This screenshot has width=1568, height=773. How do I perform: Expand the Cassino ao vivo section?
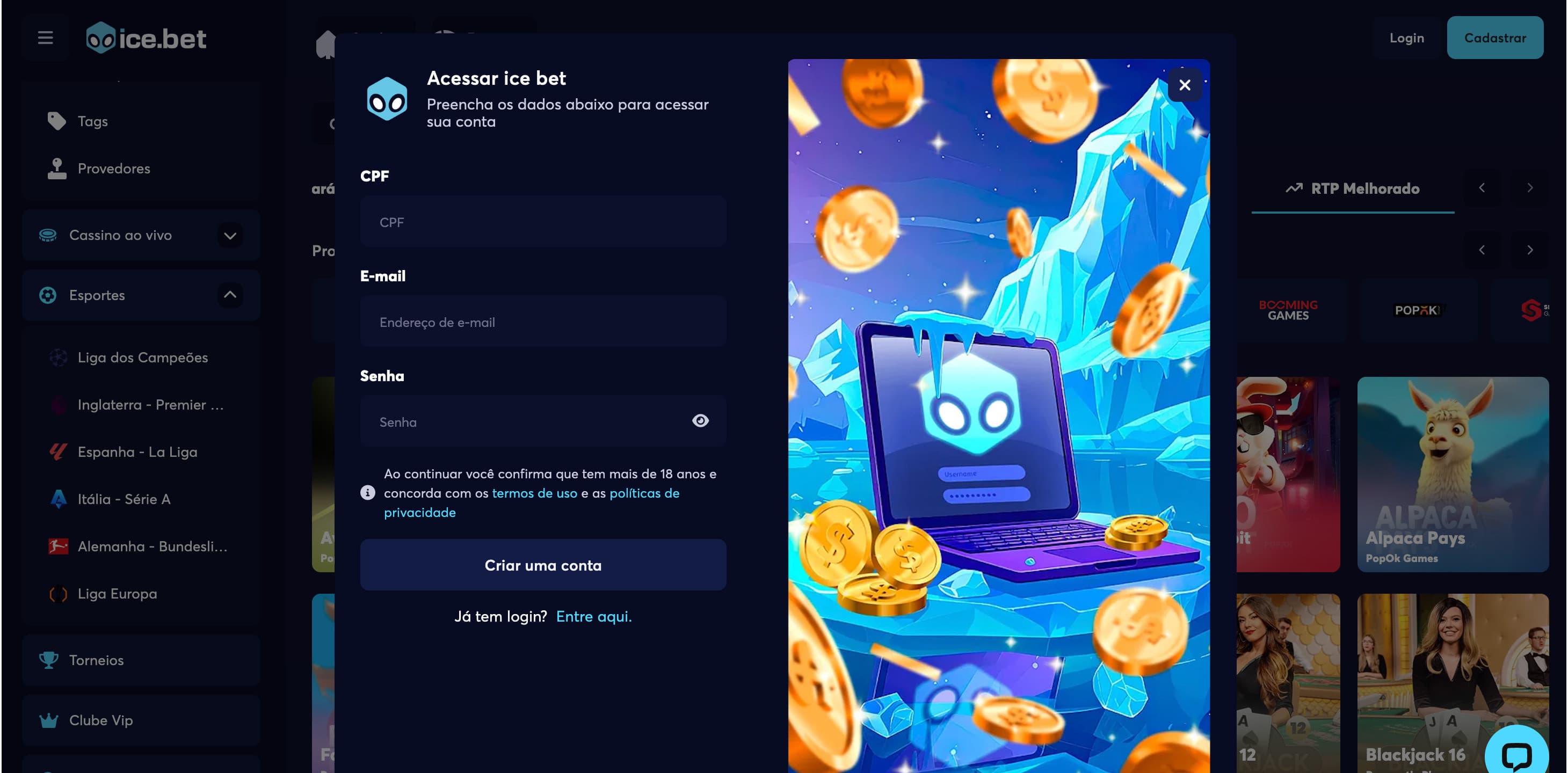(x=230, y=236)
